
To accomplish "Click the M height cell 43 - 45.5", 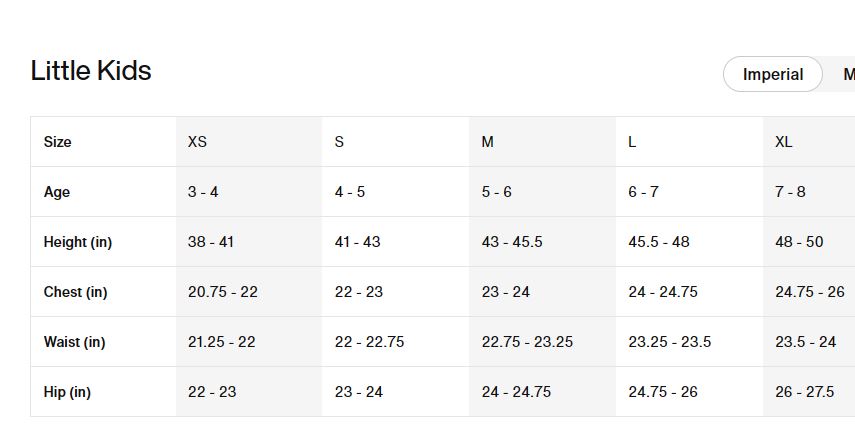I will (x=512, y=242).
